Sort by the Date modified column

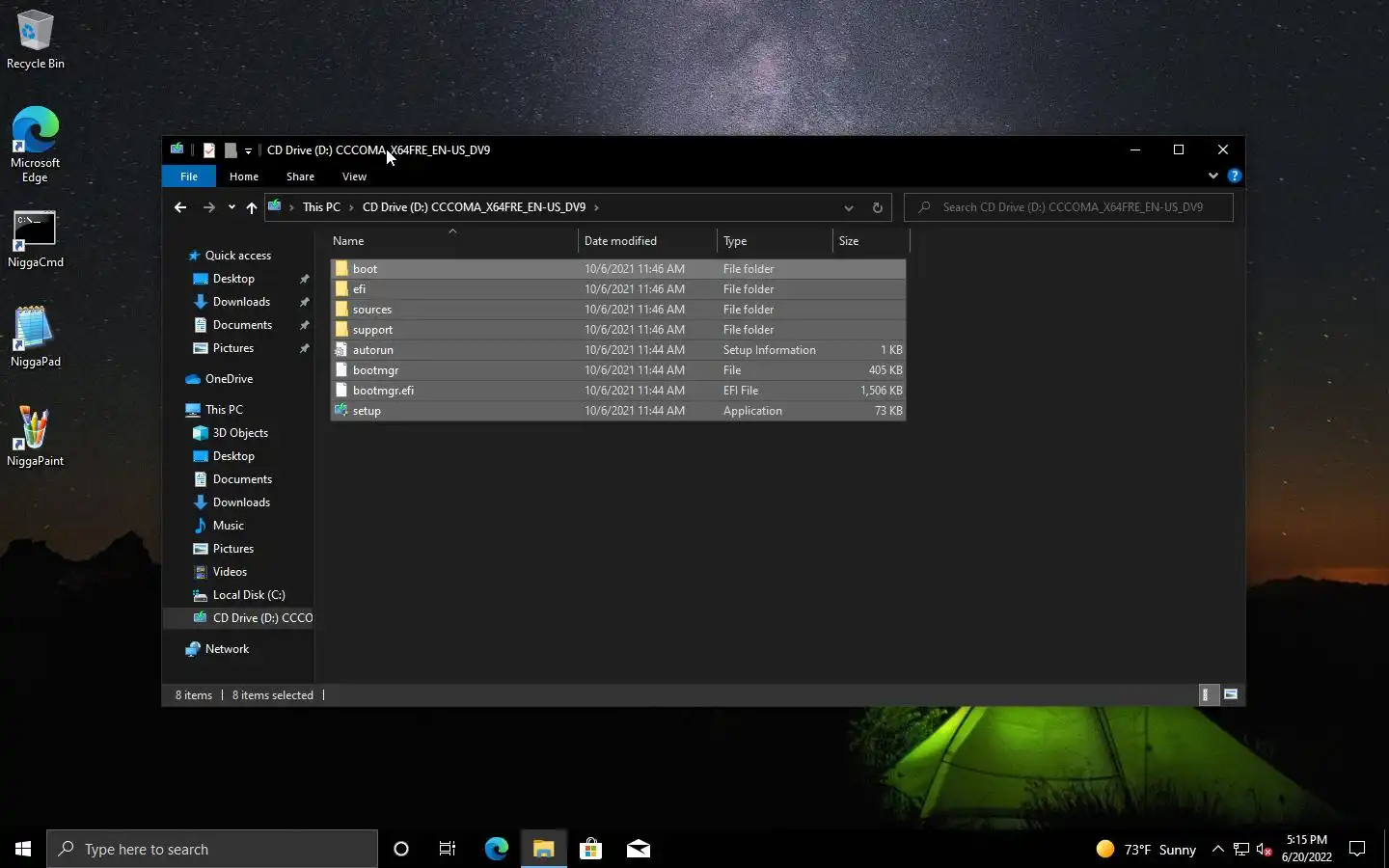[x=647, y=241]
